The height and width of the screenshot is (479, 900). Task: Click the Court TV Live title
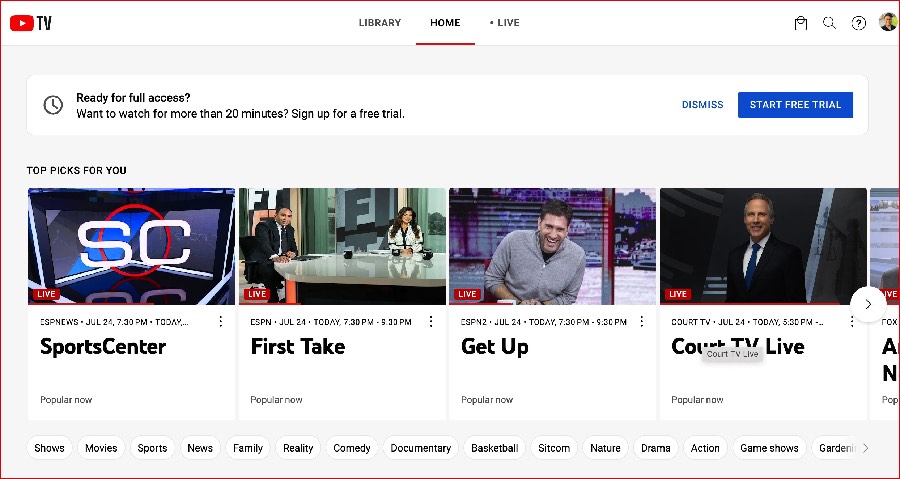coord(738,346)
